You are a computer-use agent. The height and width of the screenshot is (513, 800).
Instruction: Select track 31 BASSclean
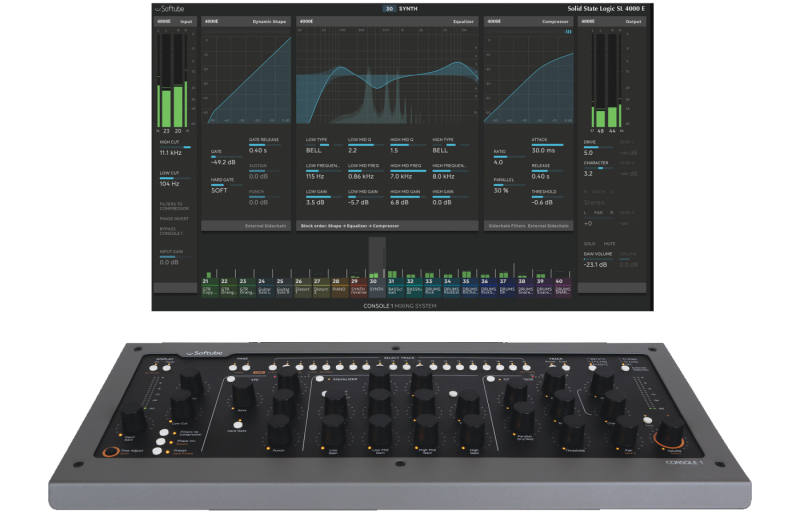click(x=395, y=287)
